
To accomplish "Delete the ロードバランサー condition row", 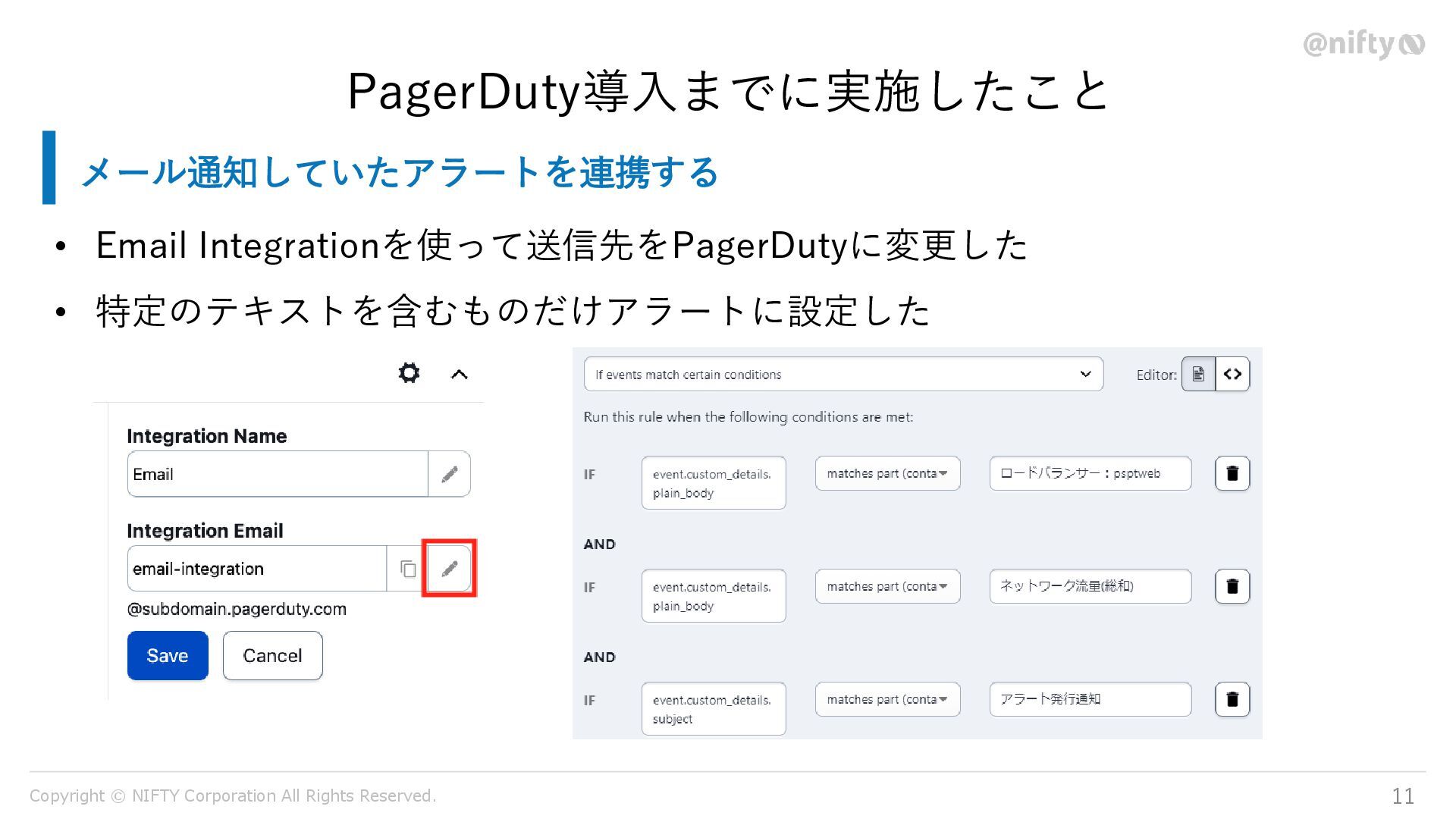I will coord(1232,473).
